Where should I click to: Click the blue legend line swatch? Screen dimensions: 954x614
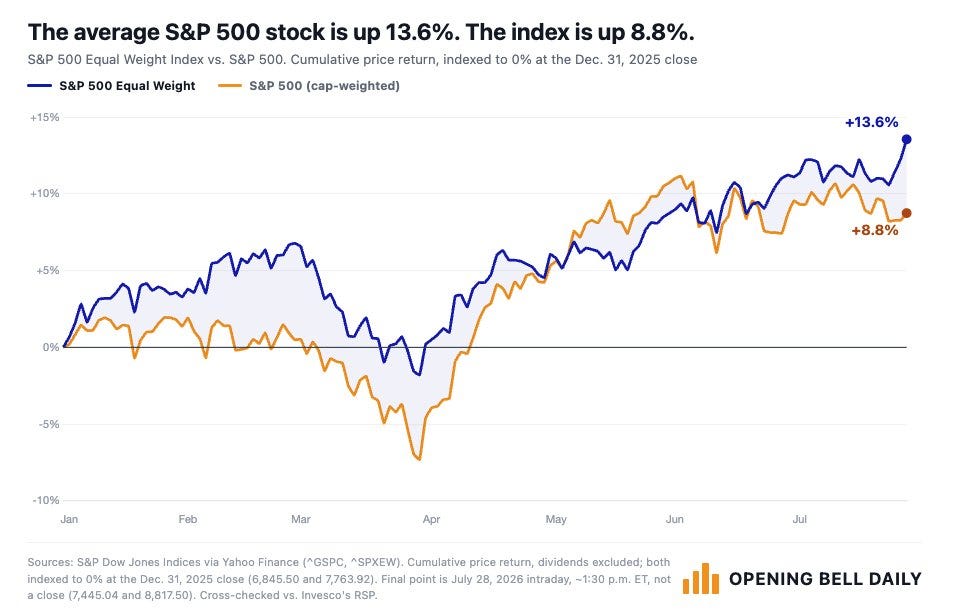click(40, 86)
